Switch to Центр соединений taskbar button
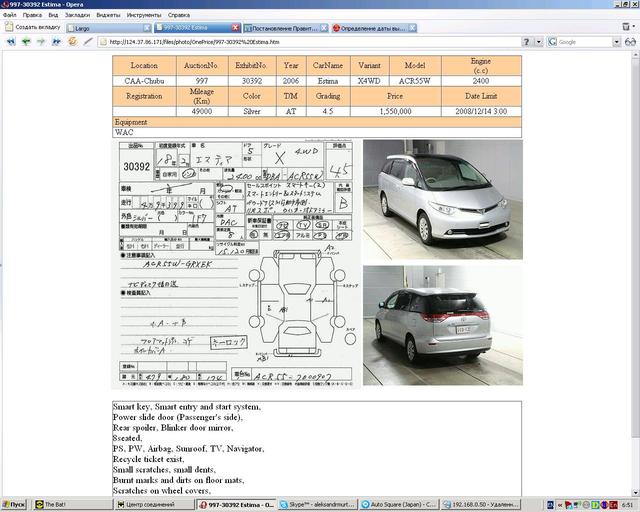Screen dimensions: 640x512 [154, 505]
